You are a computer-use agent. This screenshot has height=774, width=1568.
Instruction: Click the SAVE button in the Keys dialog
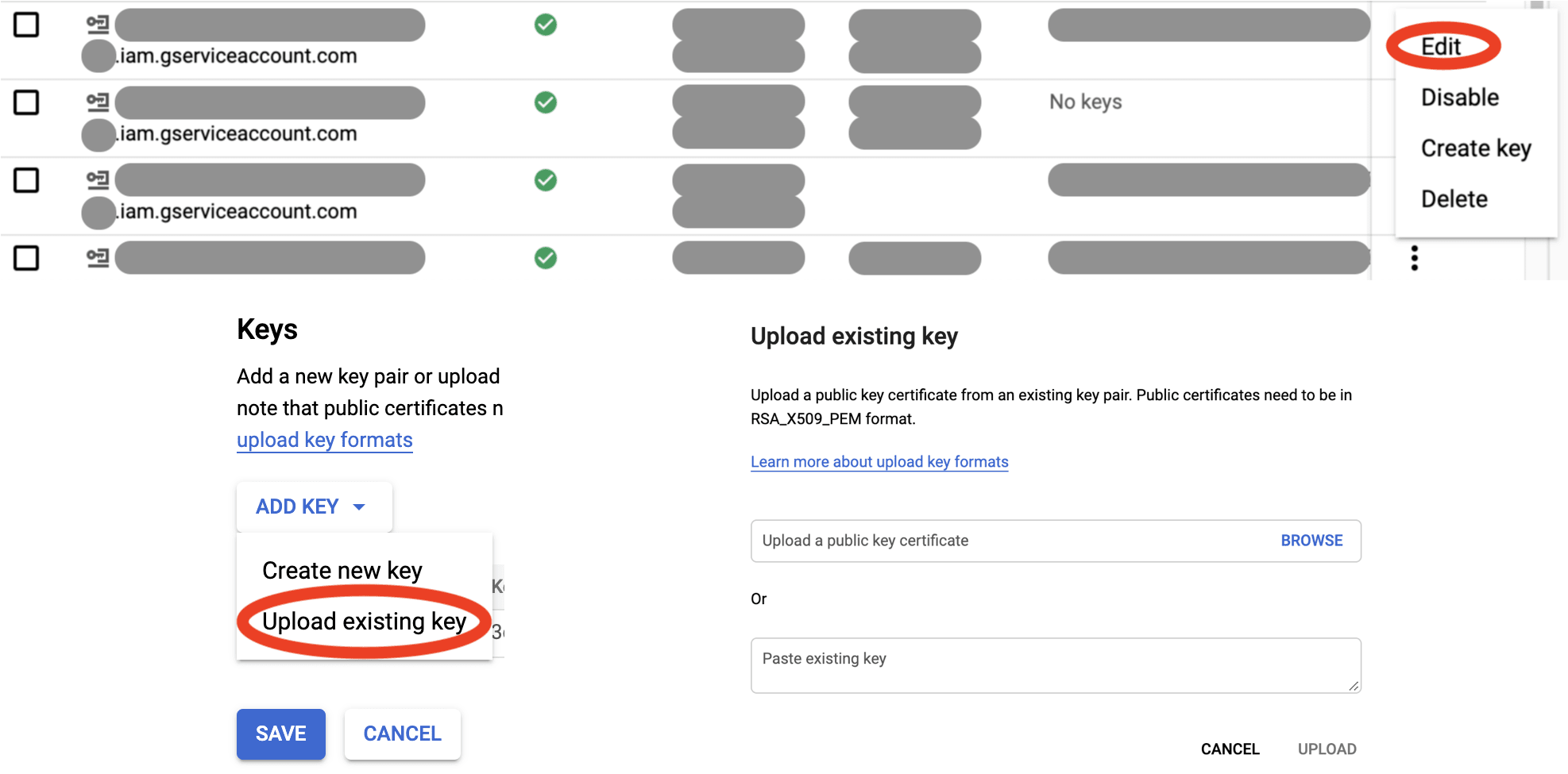(x=280, y=734)
